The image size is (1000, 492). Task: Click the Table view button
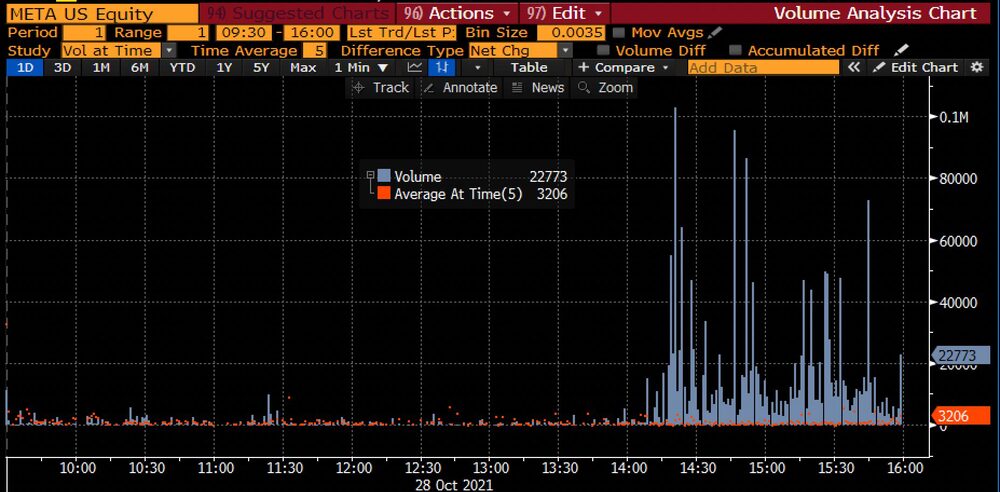(x=529, y=67)
